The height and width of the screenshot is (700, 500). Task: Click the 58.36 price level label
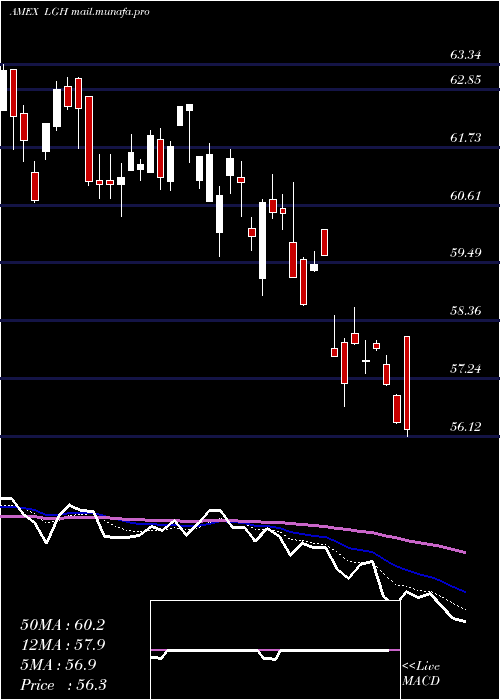point(466,311)
